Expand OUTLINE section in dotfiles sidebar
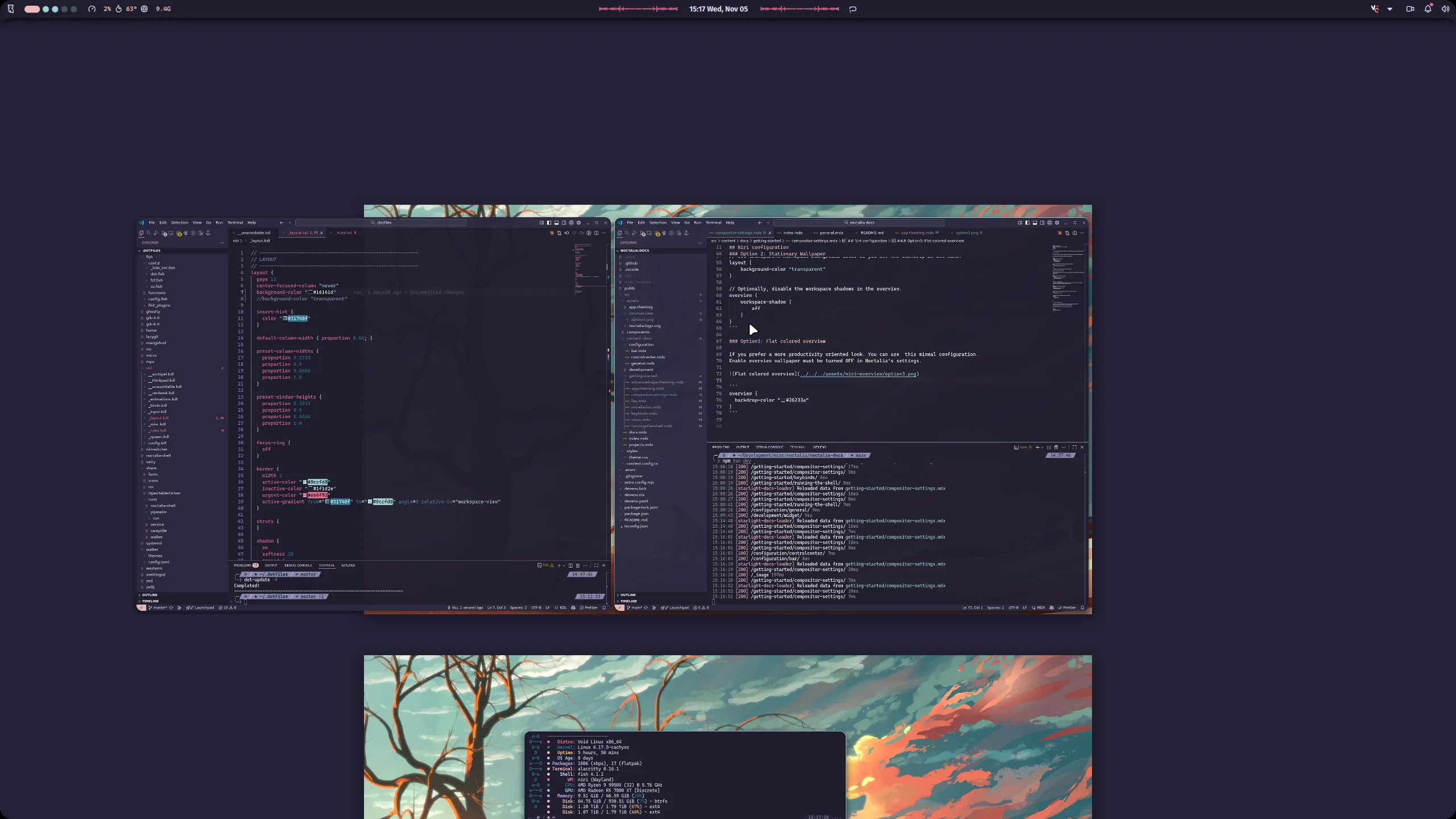 (x=150, y=595)
